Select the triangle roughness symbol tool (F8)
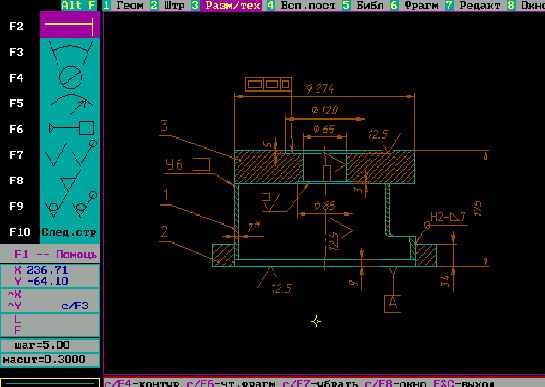Screen dimensions: 545x387 70,180
